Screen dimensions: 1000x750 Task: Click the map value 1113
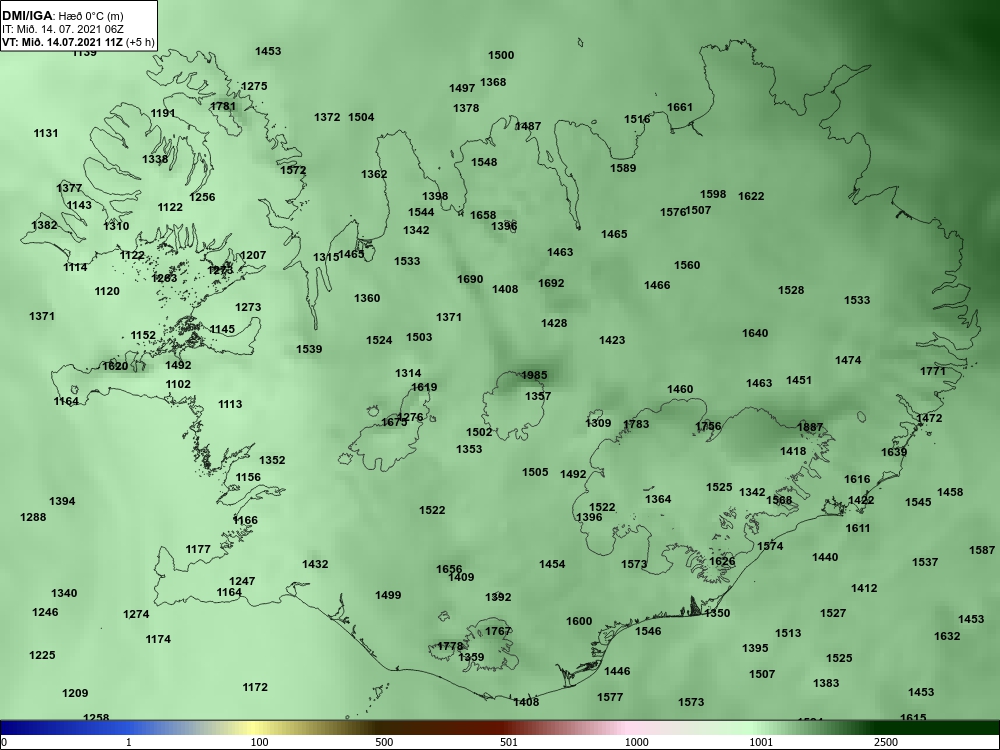pos(230,404)
